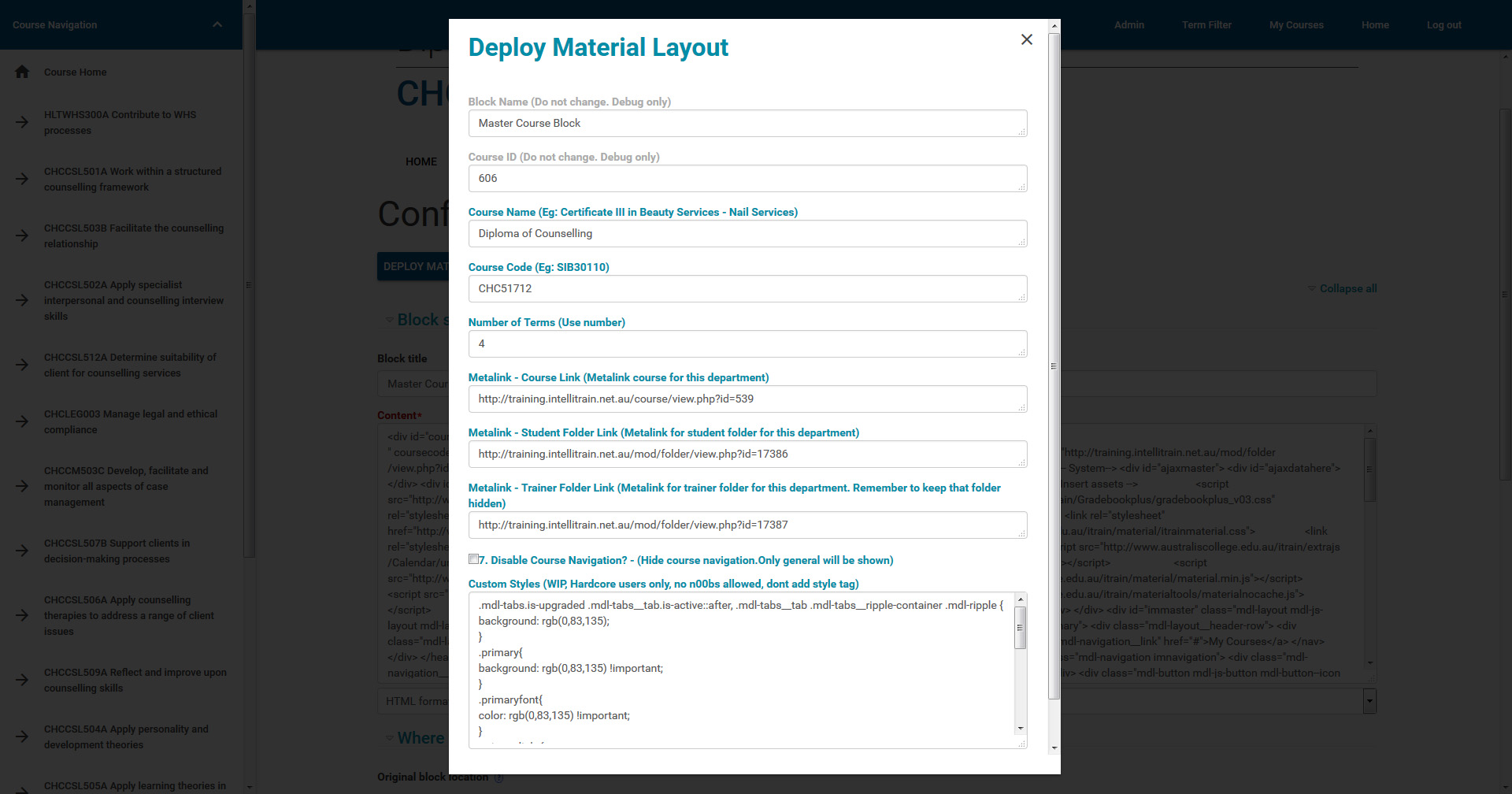This screenshot has width=1512, height=794.
Task: Collapse the Course Navigation panel chevron
Action: point(217,24)
